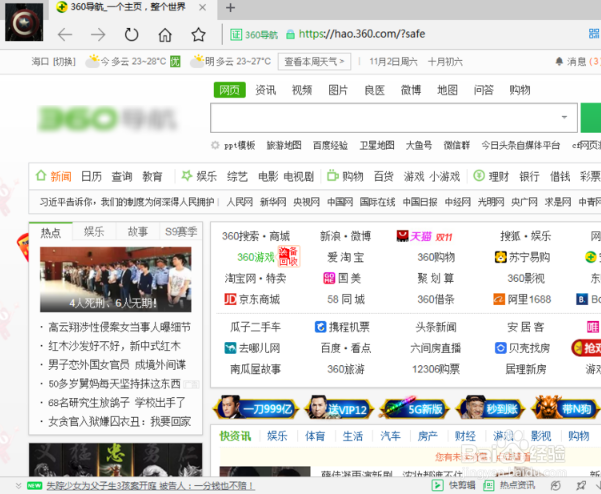Open the 天猫 双11 site link
This screenshot has height=494, width=601.
[x=424, y=236]
